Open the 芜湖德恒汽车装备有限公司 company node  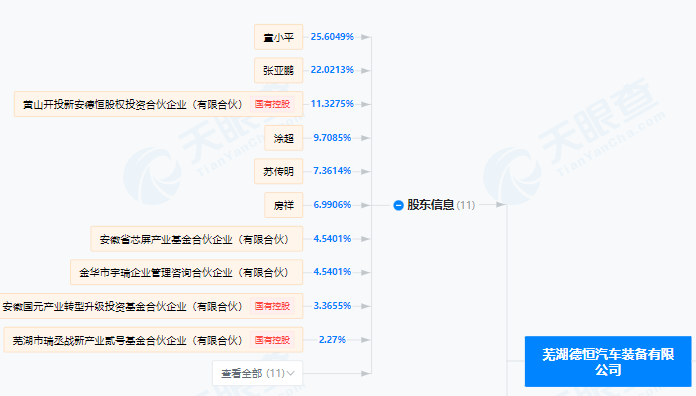608,361
